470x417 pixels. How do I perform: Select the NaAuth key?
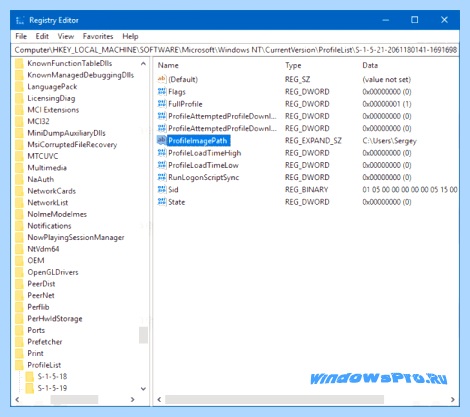[41, 179]
